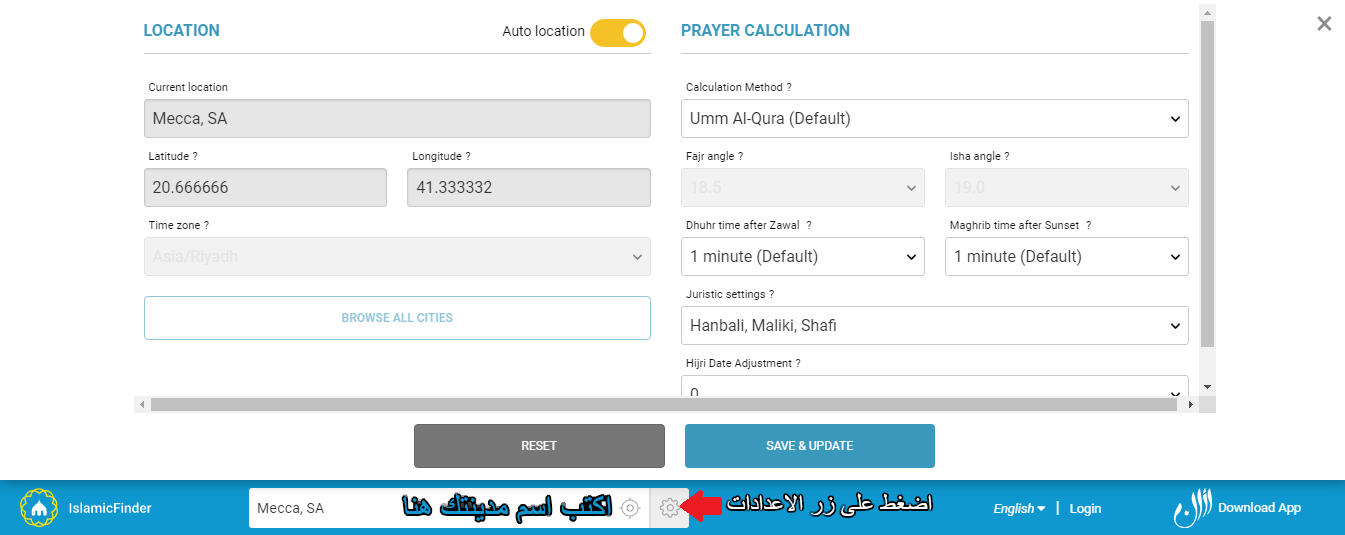Image resolution: width=1345 pixels, height=535 pixels.
Task: Close the settings panel with X
Action: (x=1324, y=24)
